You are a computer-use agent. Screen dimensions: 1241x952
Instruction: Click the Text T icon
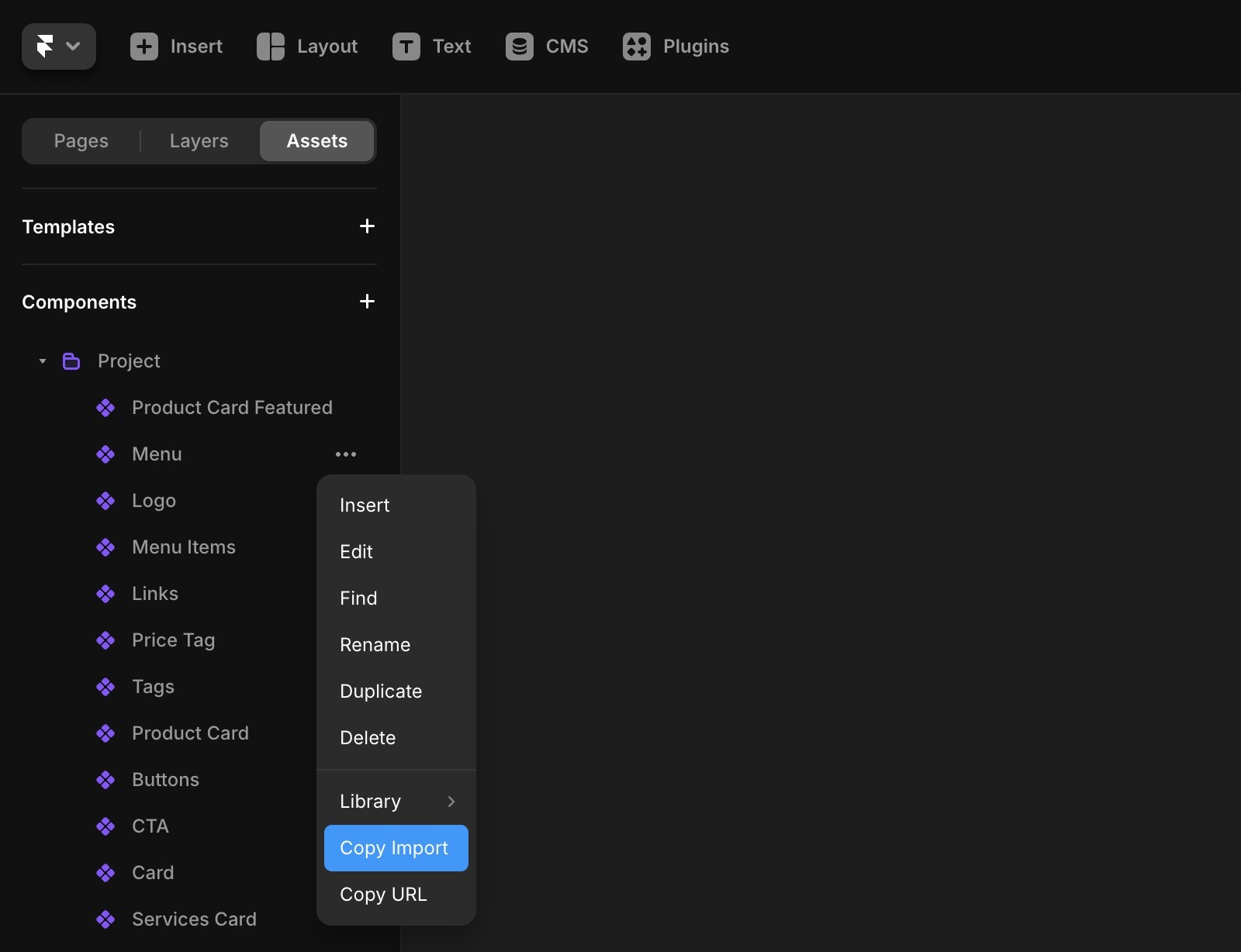click(x=406, y=47)
